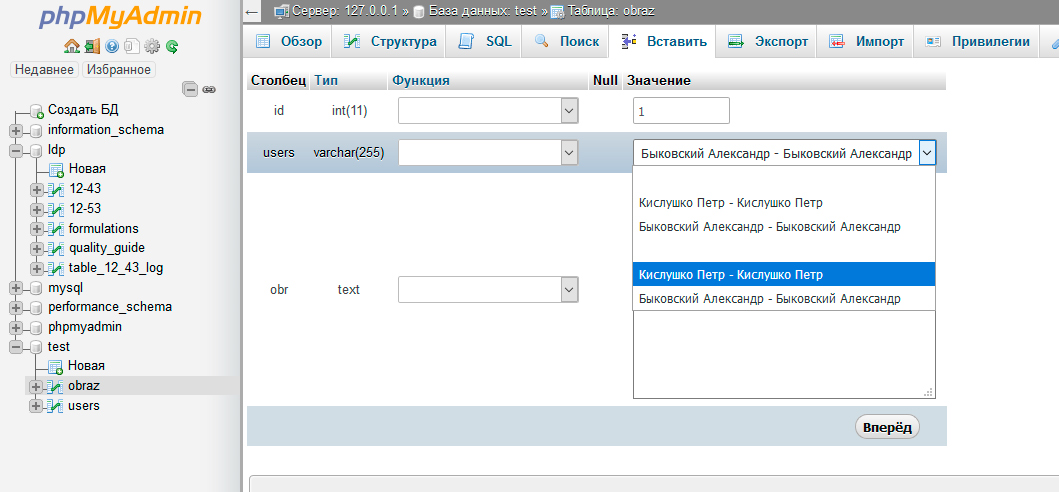Click database icon beside mysql
The width and height of the screenshot is (1059, 492).
(36, 289)
